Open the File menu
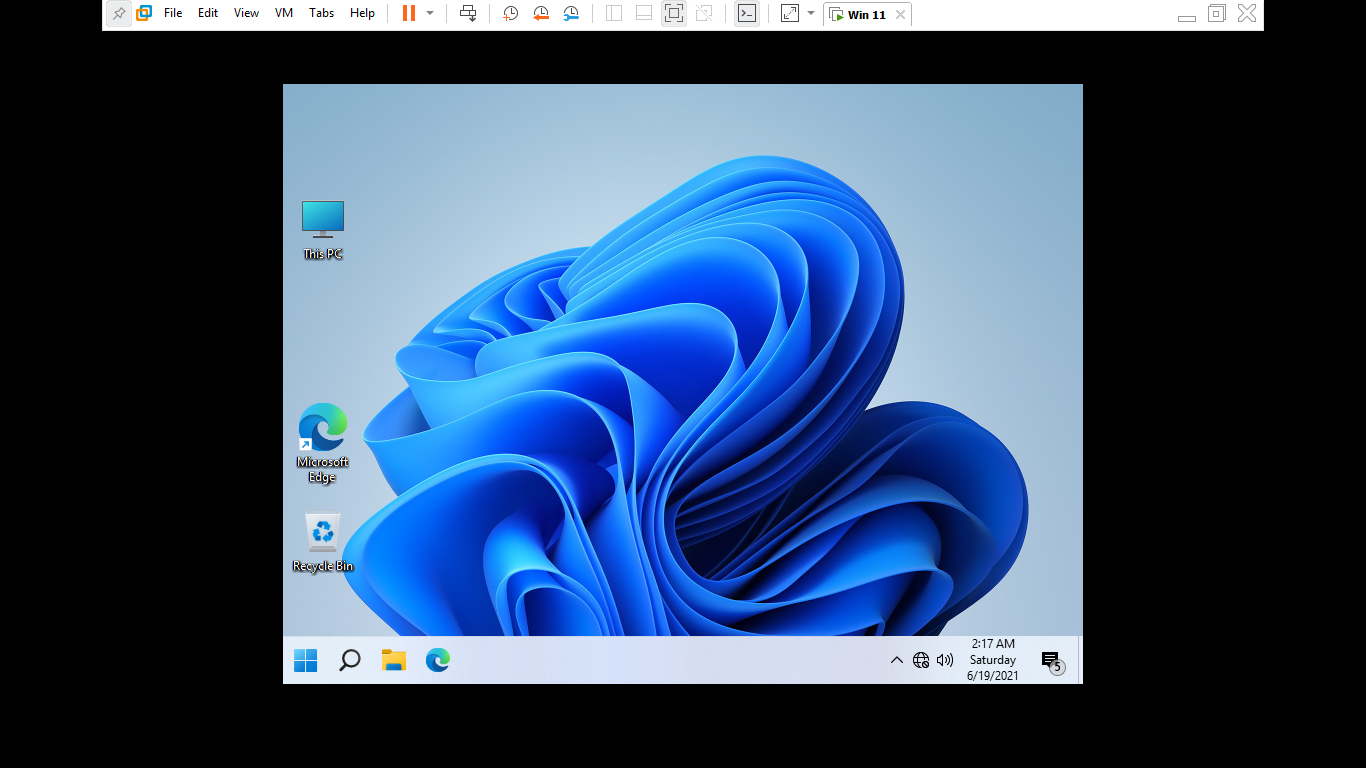 [173, 14]
